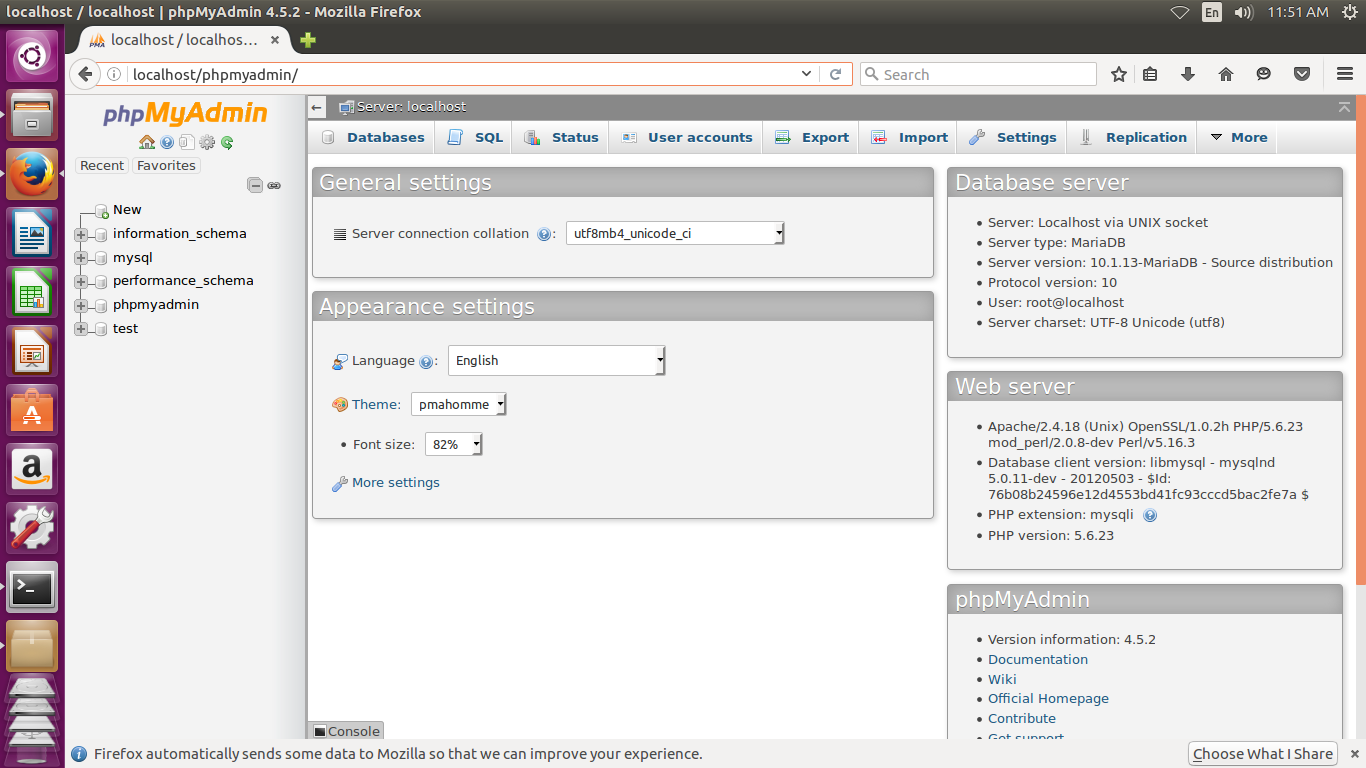Switch to SQL tab
The image size is (1366, 768).
point(475,138)
